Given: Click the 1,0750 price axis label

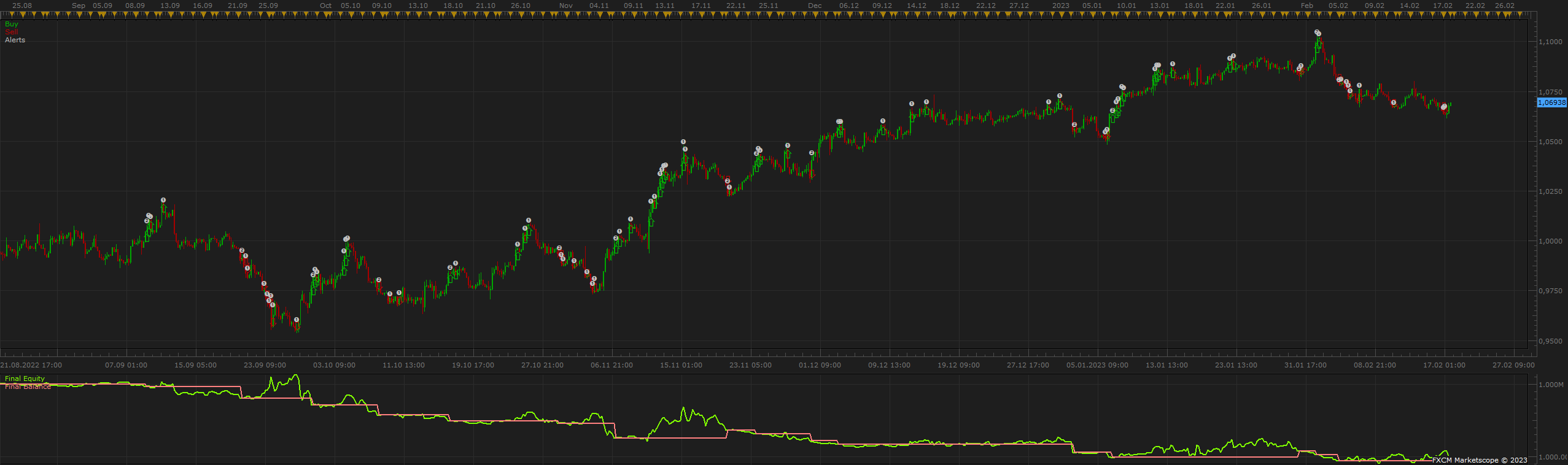Looking at the screenshot, I should [1551, 92].
